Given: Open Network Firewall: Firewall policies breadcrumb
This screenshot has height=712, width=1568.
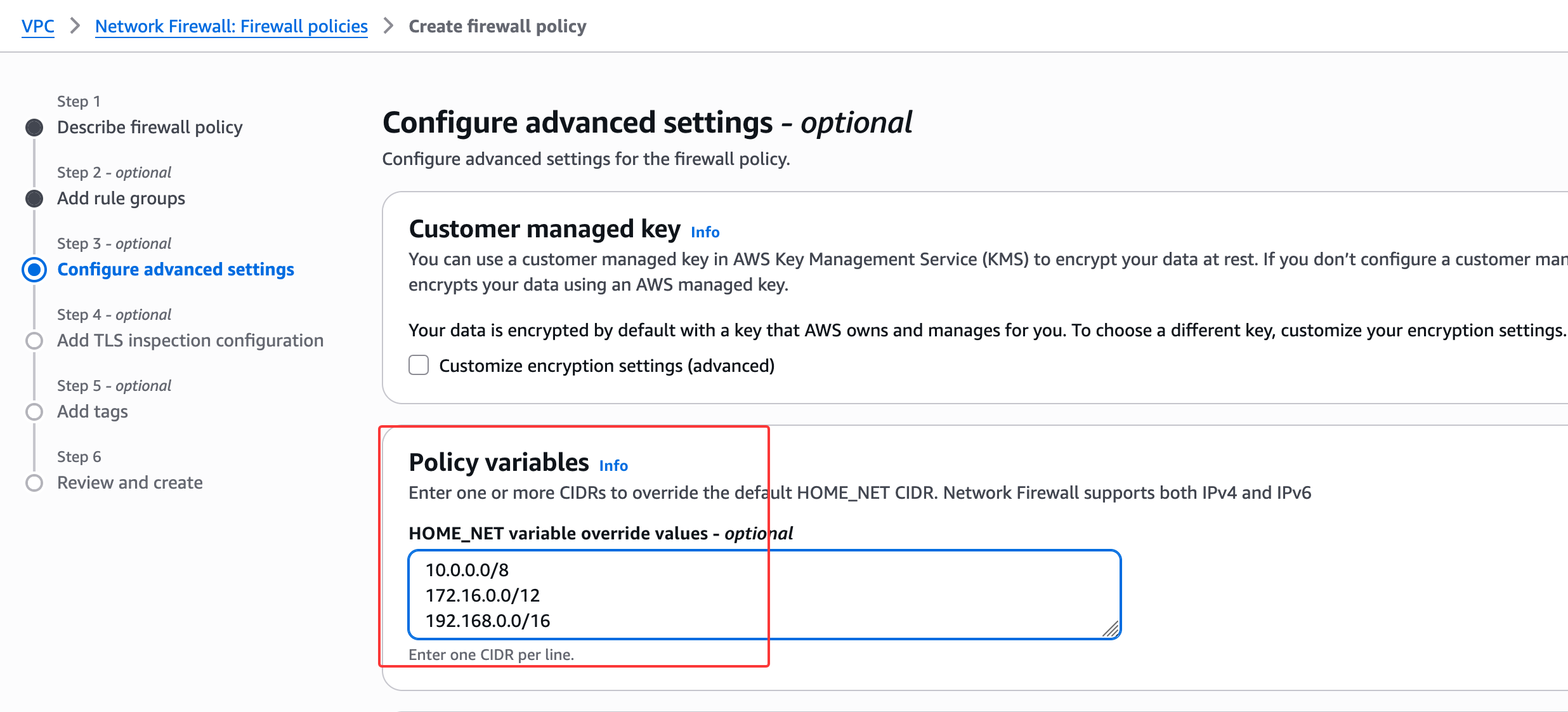Looking at the screenshot, I should pyautogui.click(x=231, y=26).
